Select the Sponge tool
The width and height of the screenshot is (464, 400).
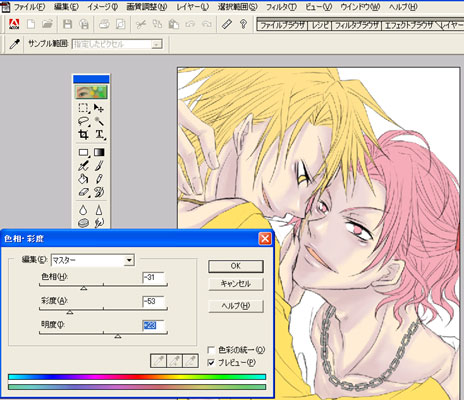(83, 223)
